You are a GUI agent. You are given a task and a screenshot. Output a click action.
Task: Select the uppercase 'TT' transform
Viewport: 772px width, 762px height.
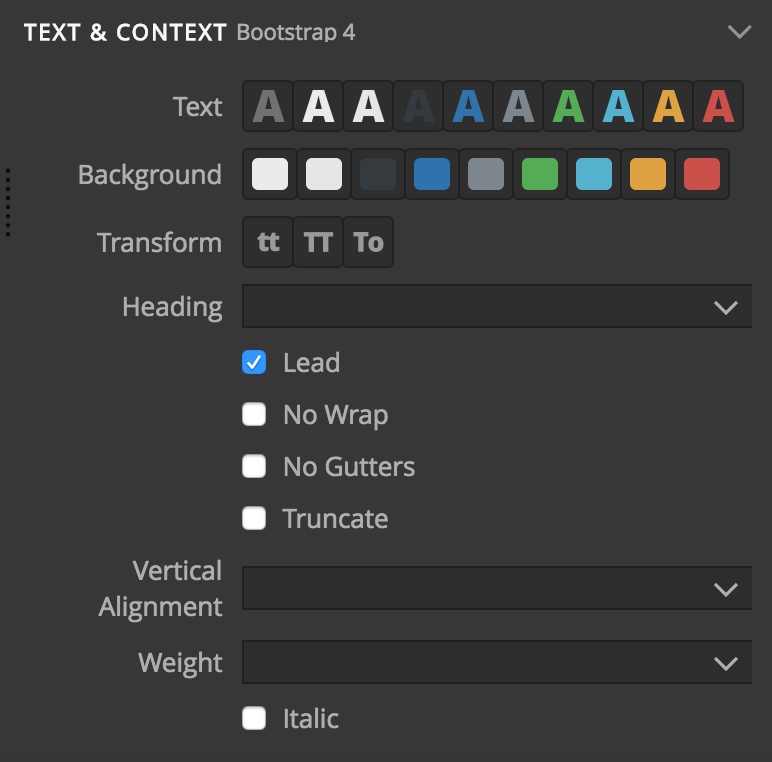click(x=318, y=242)
